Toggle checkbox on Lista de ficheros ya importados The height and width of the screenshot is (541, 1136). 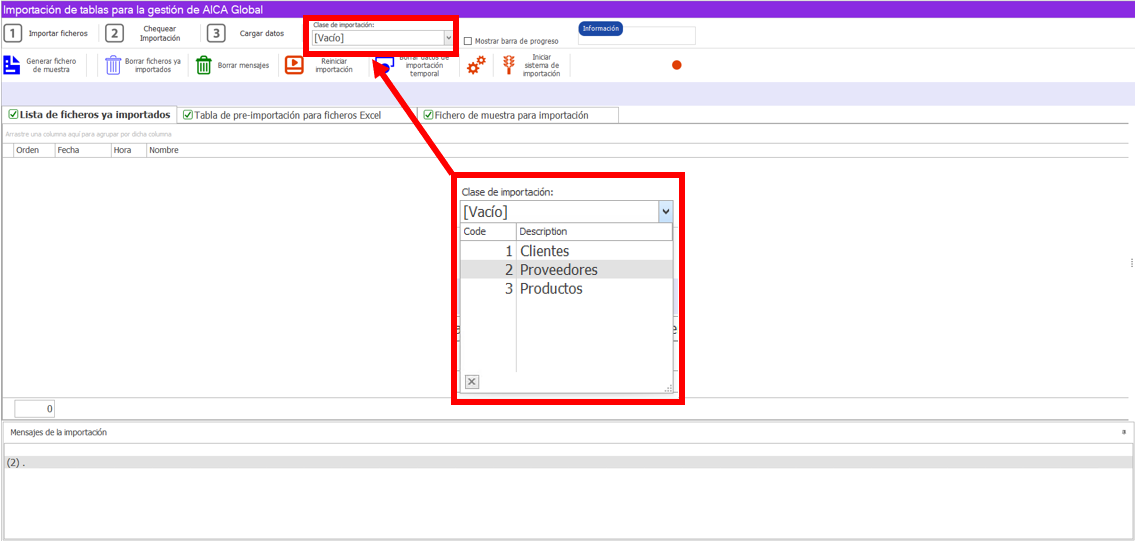pyautogui.click(x=13, y=115)
